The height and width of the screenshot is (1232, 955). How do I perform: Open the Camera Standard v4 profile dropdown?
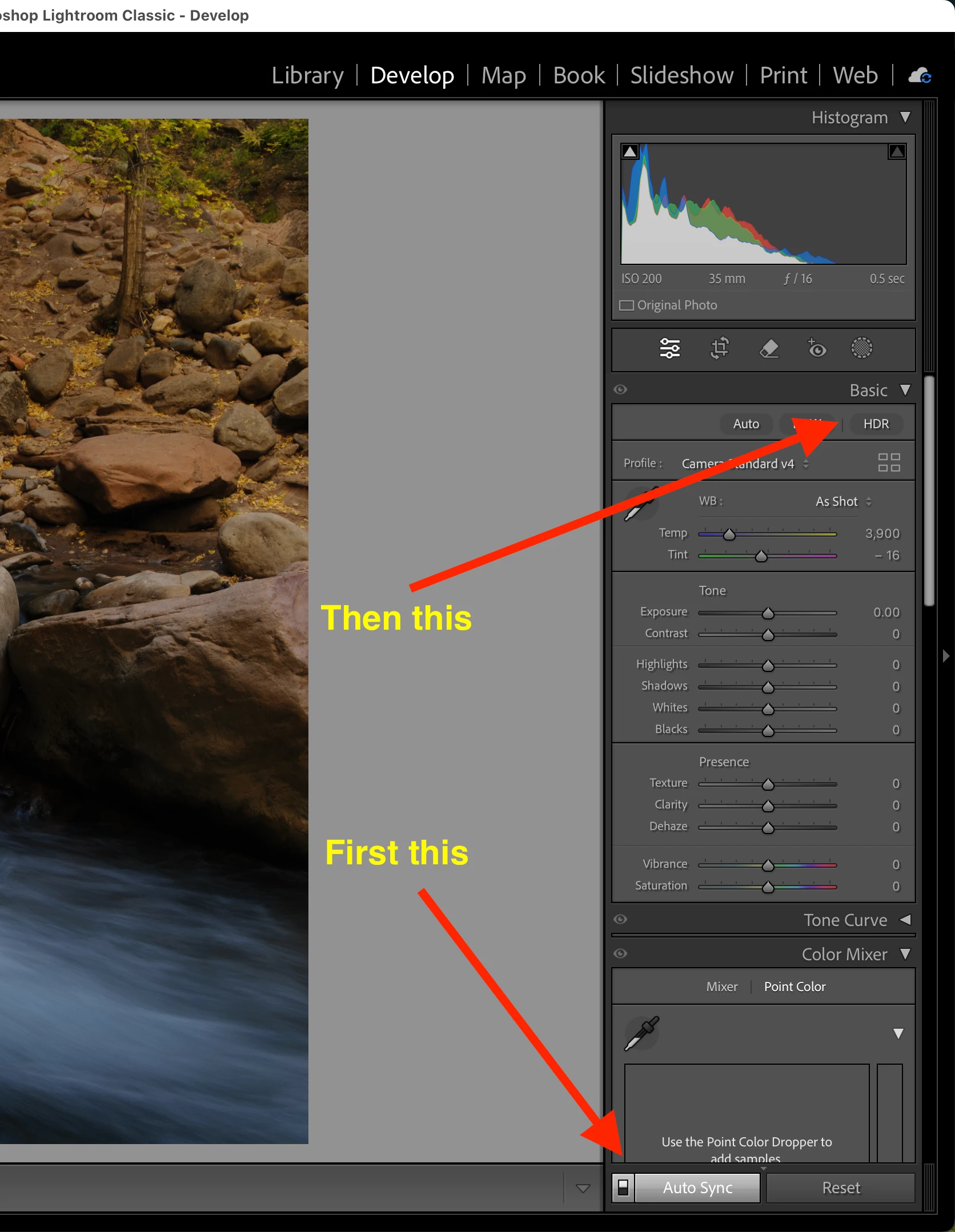pos(745,464)
